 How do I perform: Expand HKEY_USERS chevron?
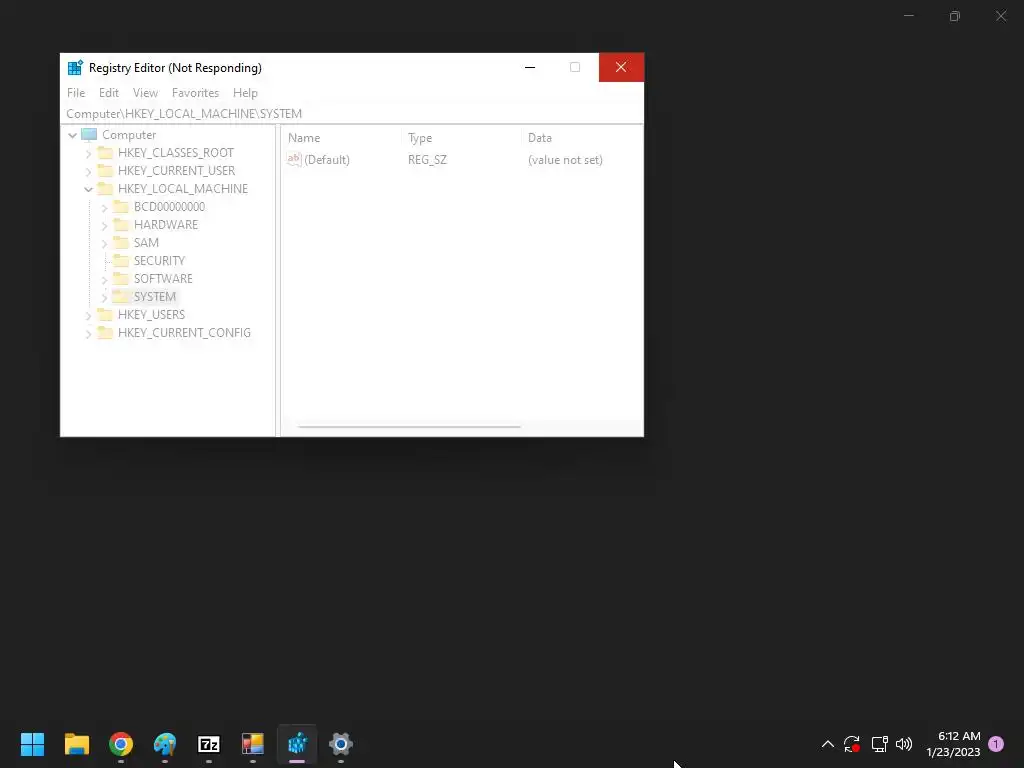pos(88,315)
